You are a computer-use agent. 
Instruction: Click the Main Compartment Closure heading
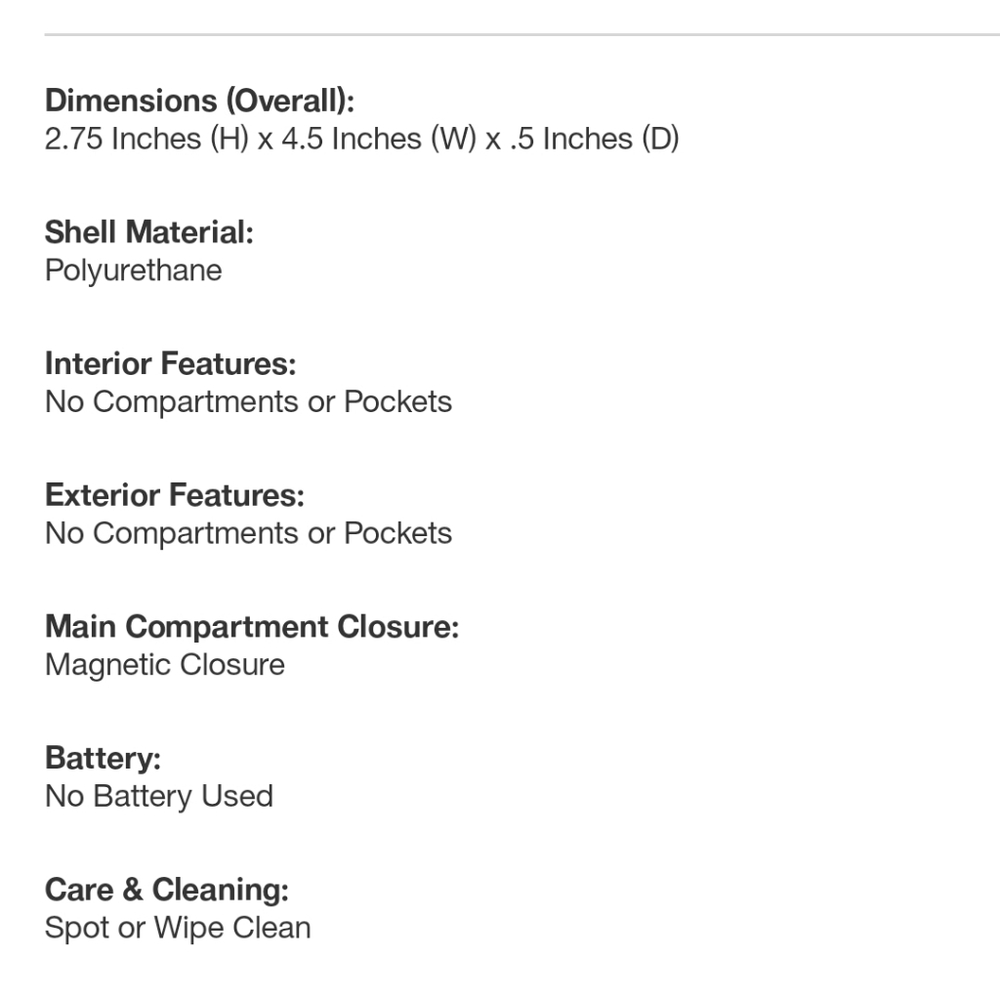click(x=252, y=627)
